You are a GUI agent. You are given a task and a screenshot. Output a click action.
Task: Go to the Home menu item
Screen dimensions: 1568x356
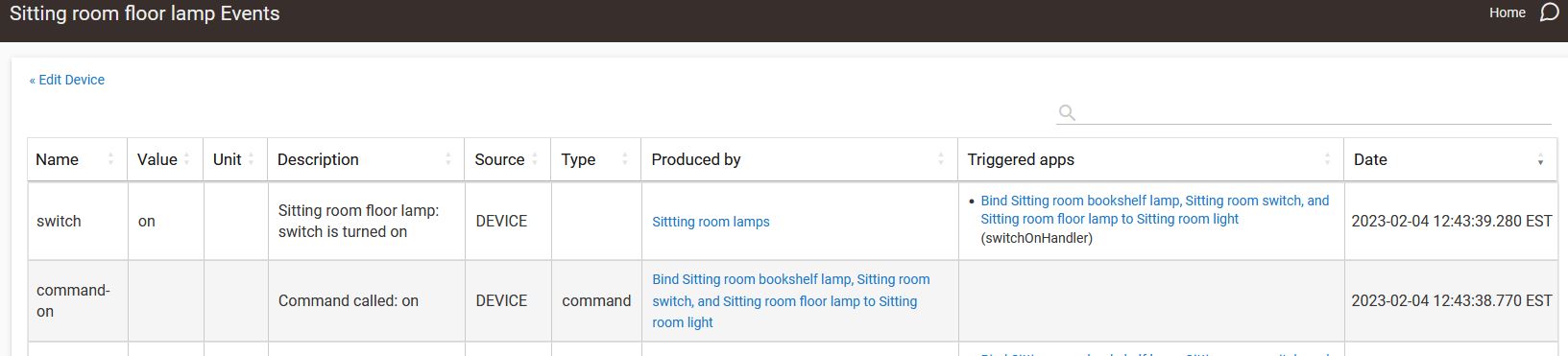pyautogui.click(x=1508, y=12)
